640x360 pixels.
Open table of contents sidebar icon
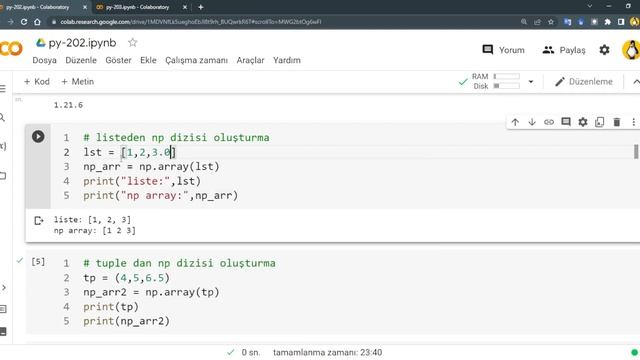(x=3, y=89)
